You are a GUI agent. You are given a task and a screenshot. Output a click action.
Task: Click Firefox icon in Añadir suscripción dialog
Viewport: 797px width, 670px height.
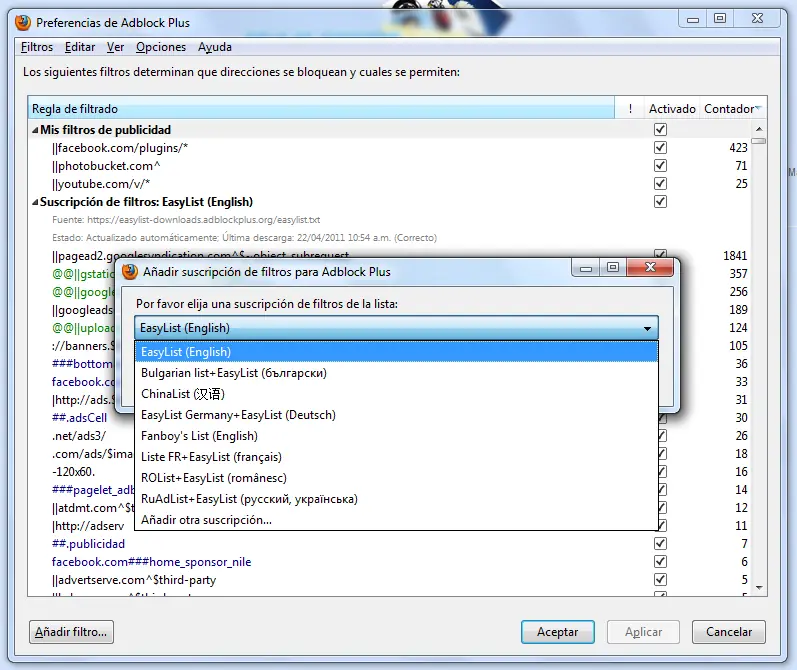click(x=130, y=272)
